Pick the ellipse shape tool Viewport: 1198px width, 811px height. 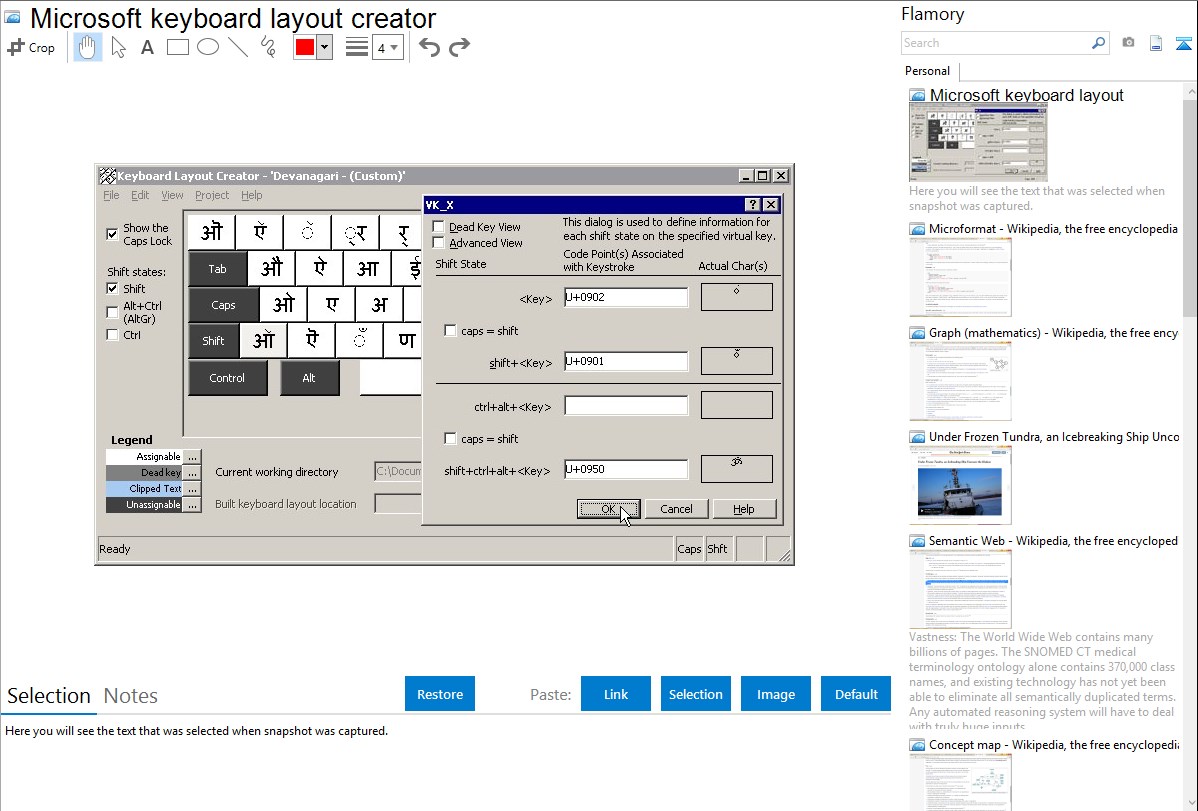(x=208, y=47)
